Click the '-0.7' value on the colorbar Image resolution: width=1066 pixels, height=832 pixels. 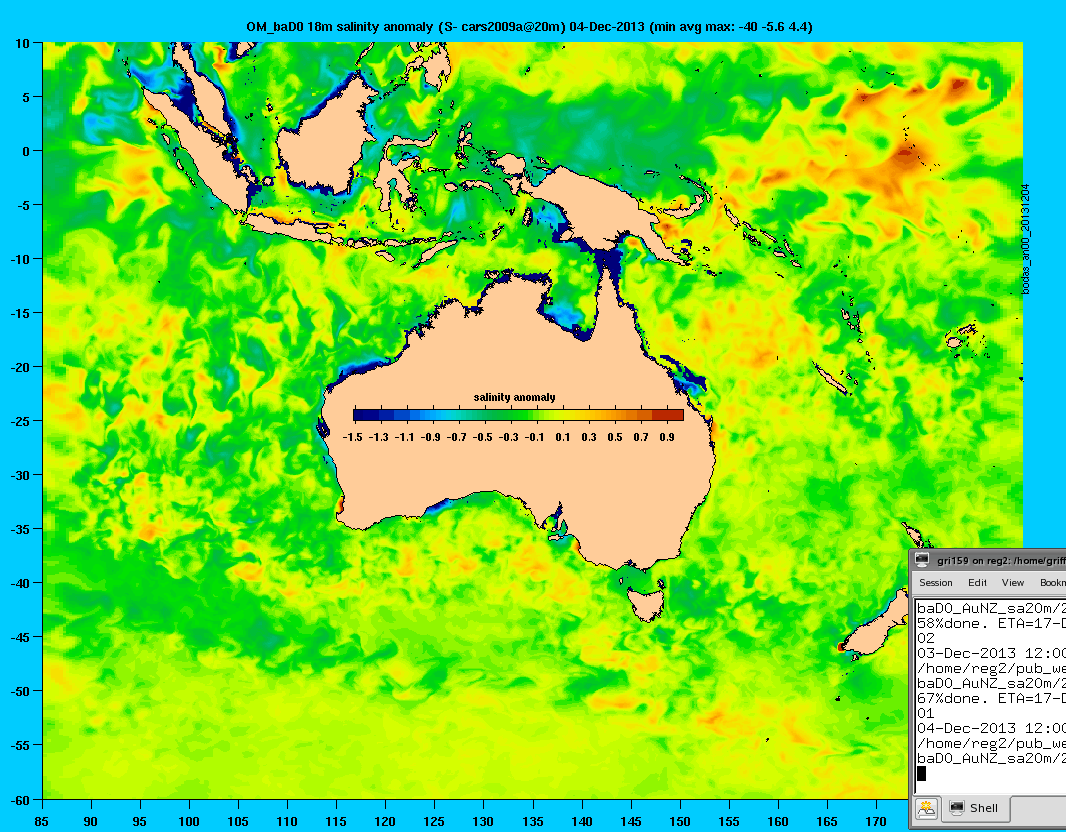pos(457,437)
